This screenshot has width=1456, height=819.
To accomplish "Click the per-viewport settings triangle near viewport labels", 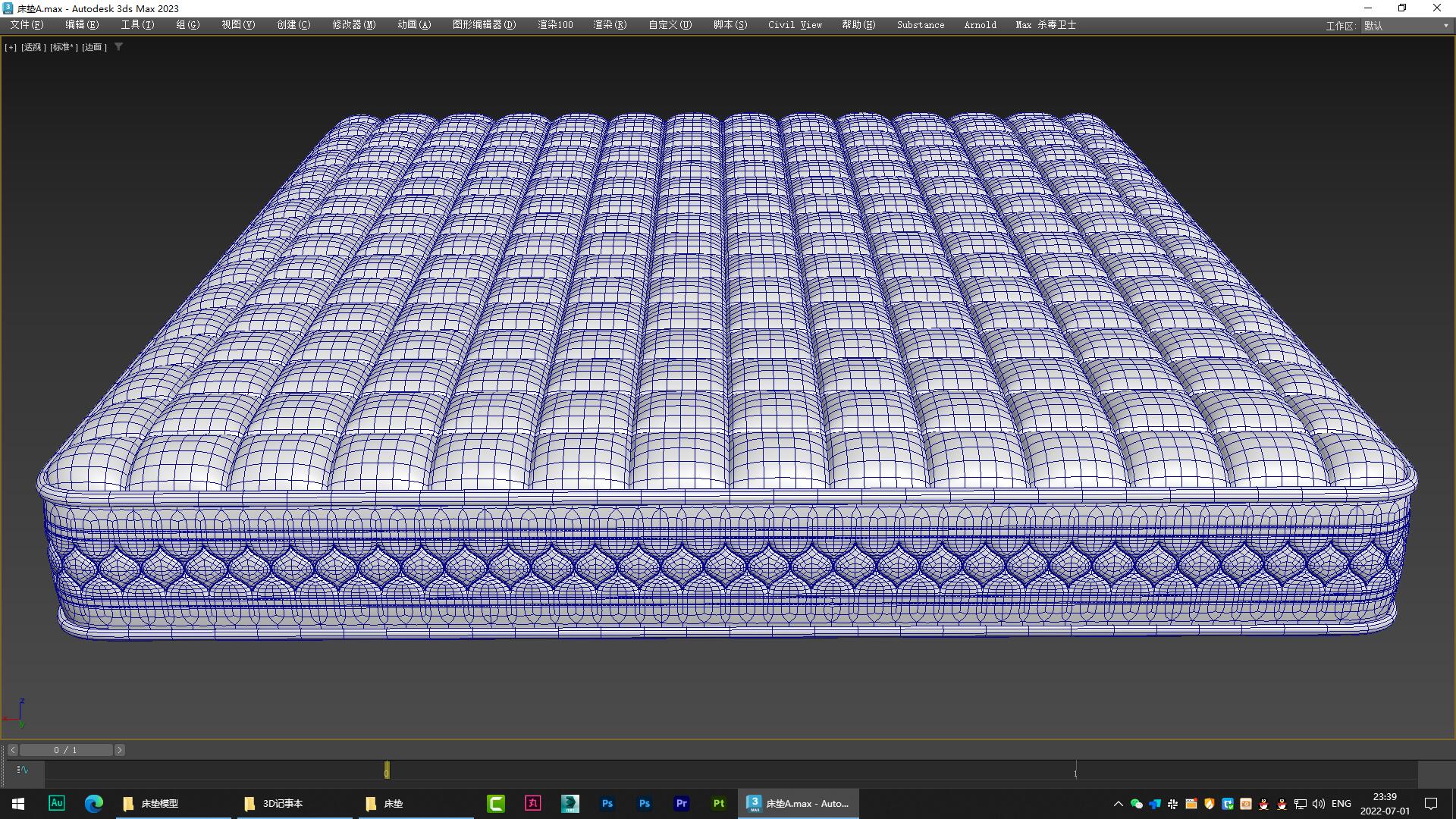I will (x=118, y=47).
